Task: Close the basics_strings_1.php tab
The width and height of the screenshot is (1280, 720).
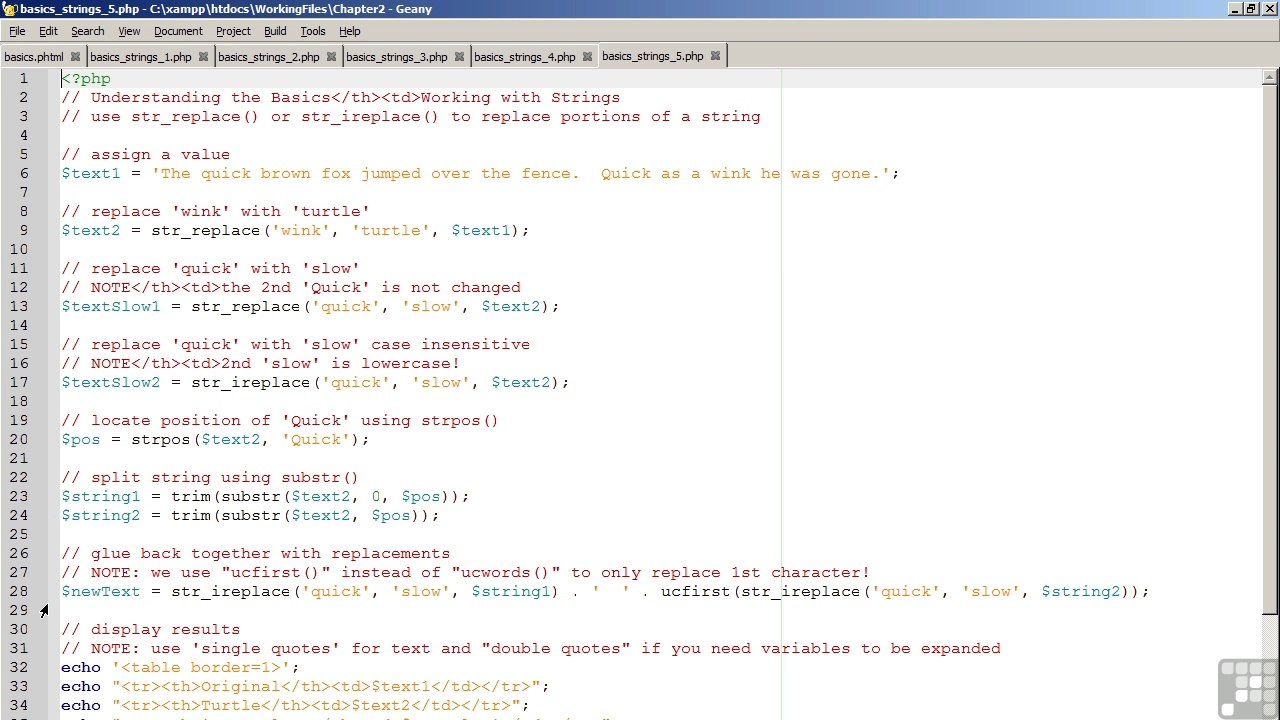Action: pyautogui.click(x=203, y=57)
